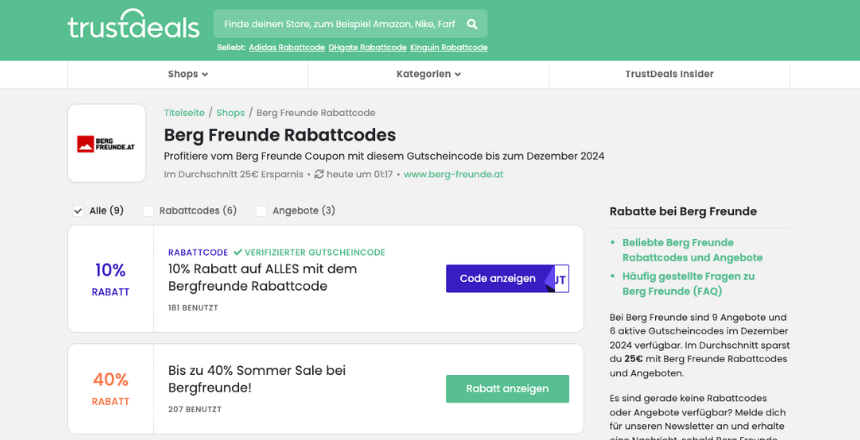Expand the Kategorien menu

click(428, 74)
